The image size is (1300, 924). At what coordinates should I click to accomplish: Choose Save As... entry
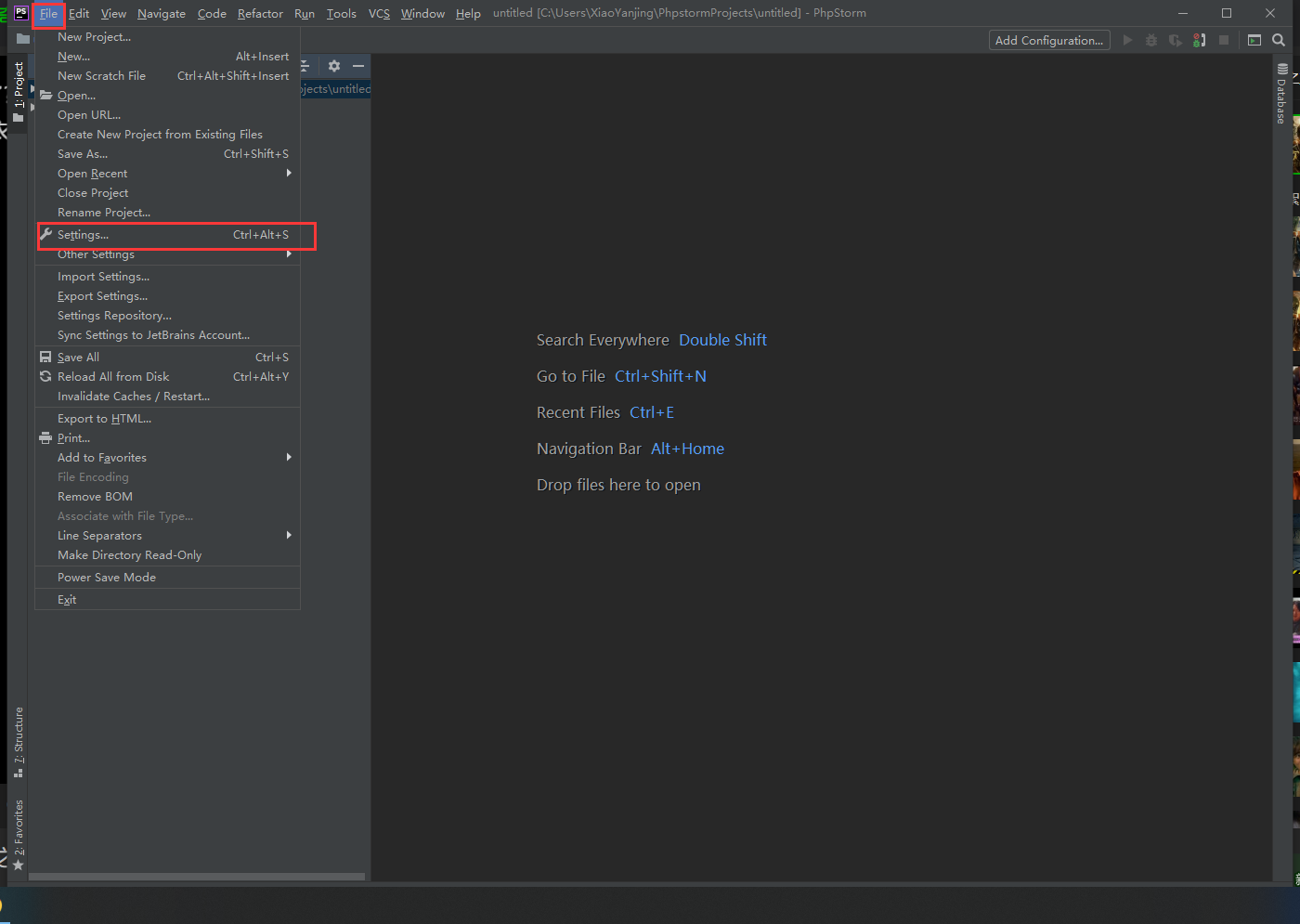tap(167, 154)
